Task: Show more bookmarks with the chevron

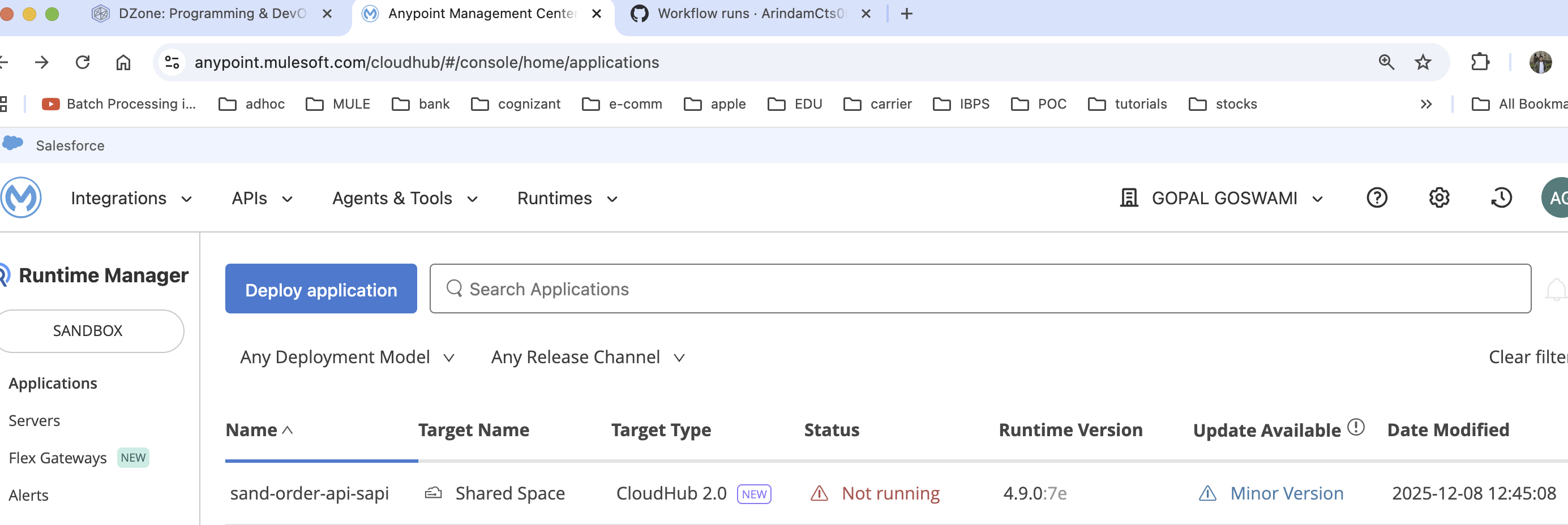Action: pyautogui.click(x=1425, y=104)
